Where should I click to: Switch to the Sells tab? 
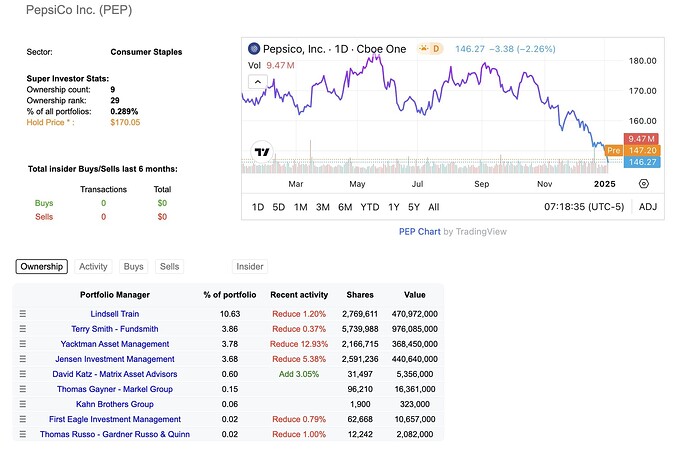(169, 266)
